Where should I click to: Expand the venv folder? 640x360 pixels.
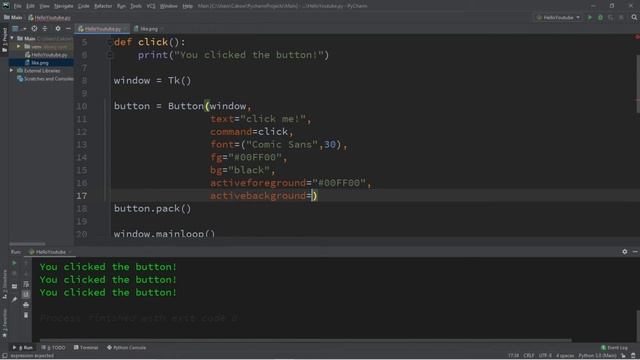click(18, 47)
